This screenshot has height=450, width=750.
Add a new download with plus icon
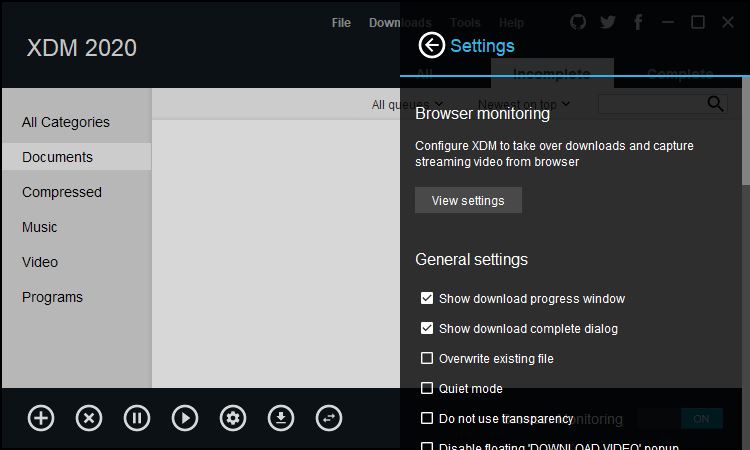(41, 418)
